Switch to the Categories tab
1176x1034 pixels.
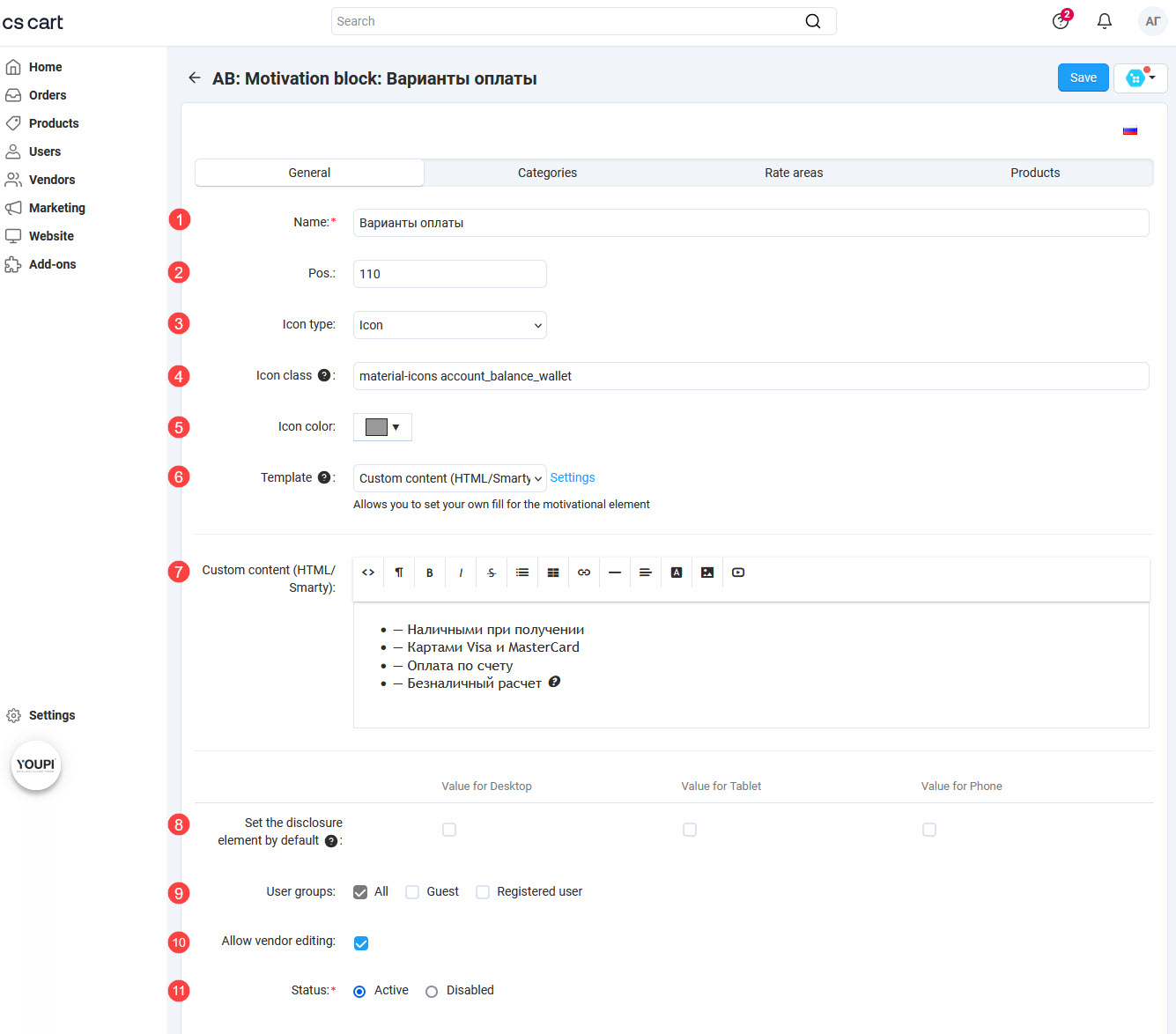tap(547, 173)
